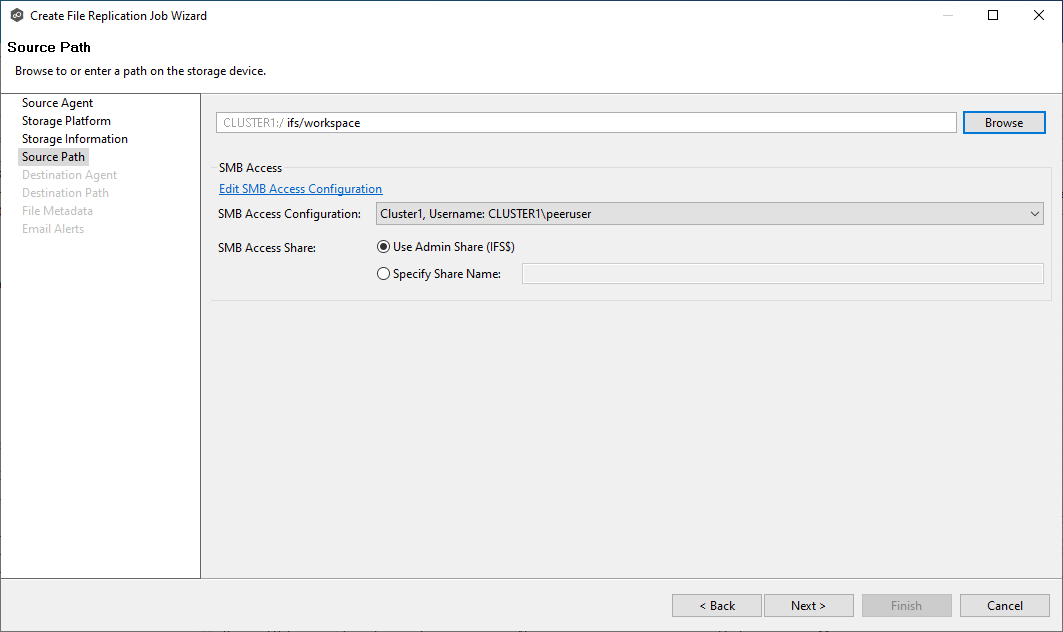Select the Use Admin Share (IFS$) option
Screen dimensions: 1063x632
pos(384,247)
